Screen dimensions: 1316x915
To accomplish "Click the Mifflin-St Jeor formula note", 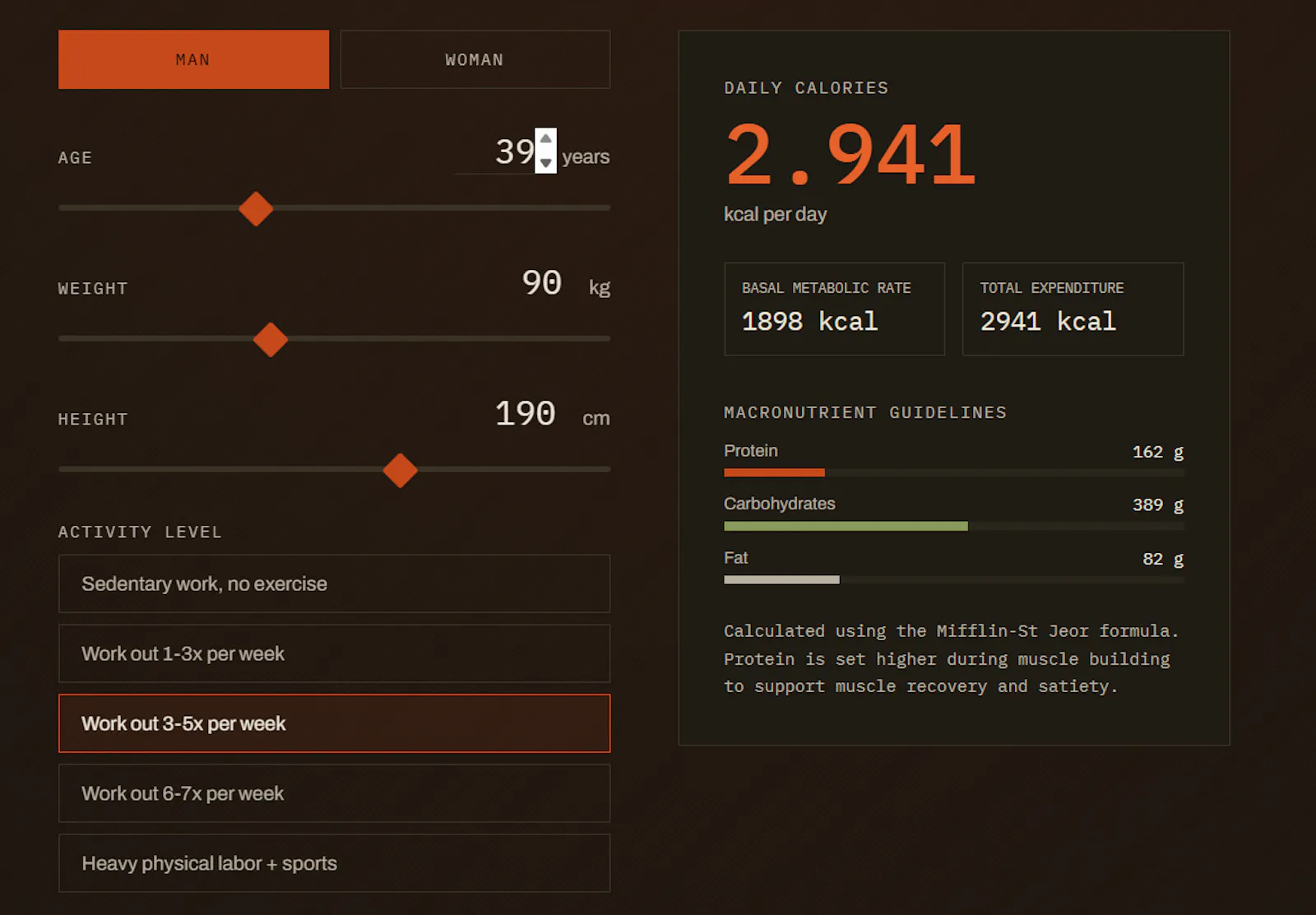I will (x=952, y=658).
